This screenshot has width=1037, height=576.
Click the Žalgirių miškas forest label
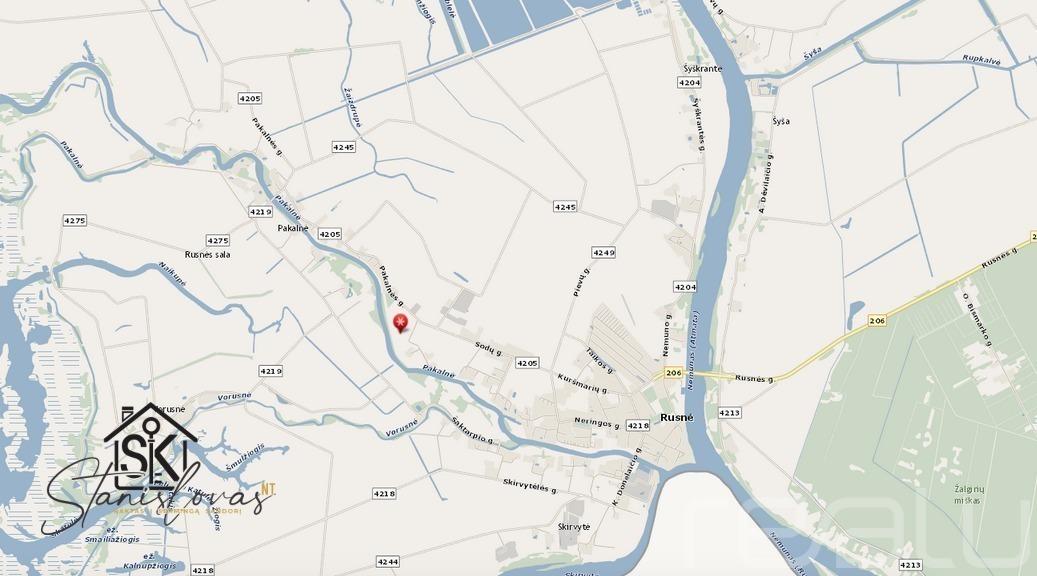(968, 495)
